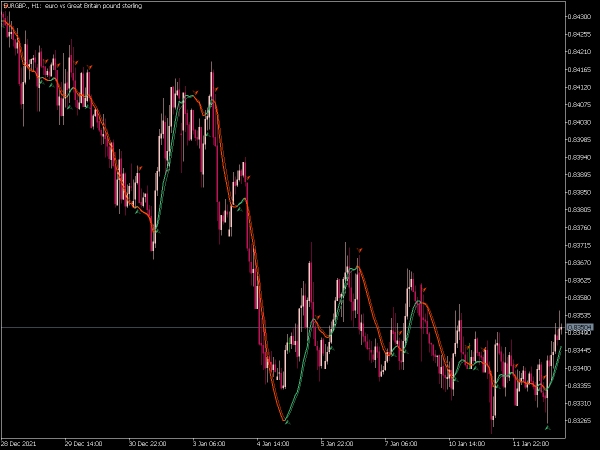Choose the 0.83535 price label
Viewport: 600px width, 450px height.
[x=579, y=316]
